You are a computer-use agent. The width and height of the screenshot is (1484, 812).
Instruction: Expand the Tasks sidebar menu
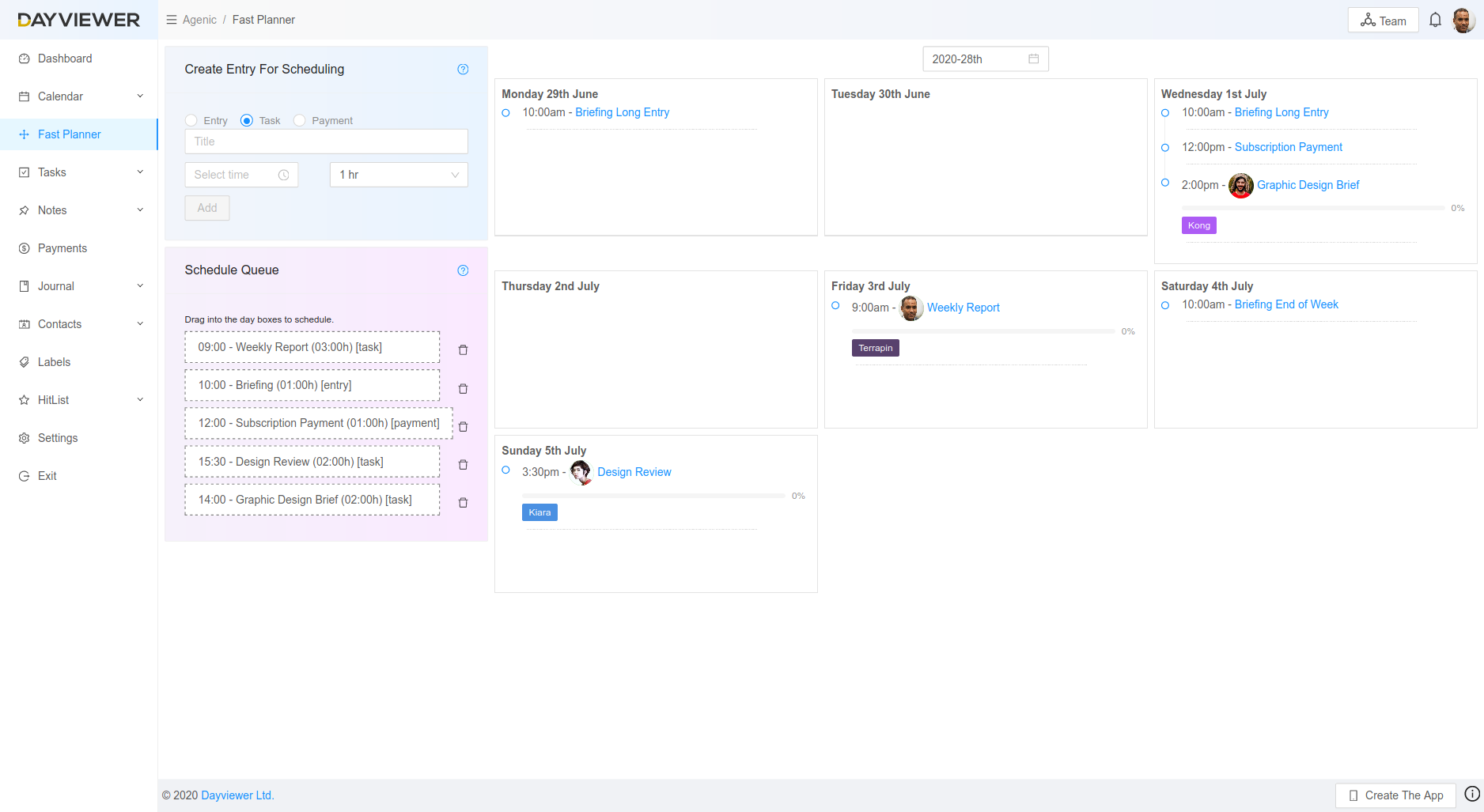[x=79, y=172]
